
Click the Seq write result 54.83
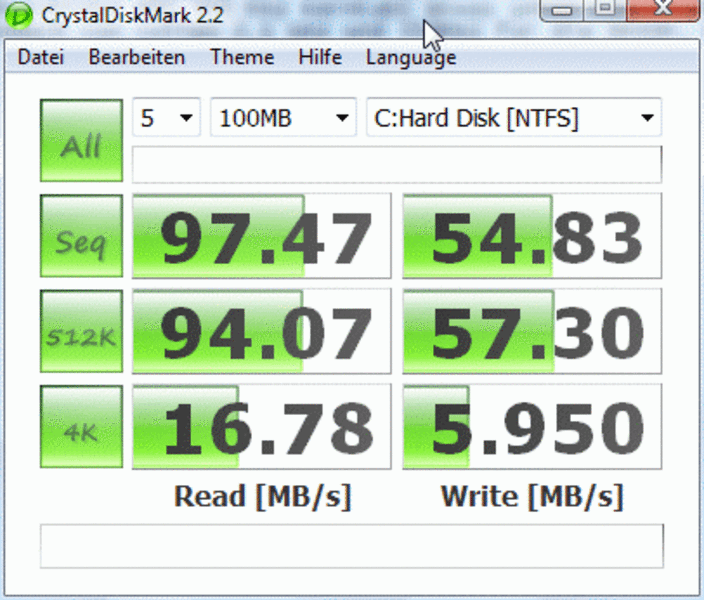tap(532, 236)
